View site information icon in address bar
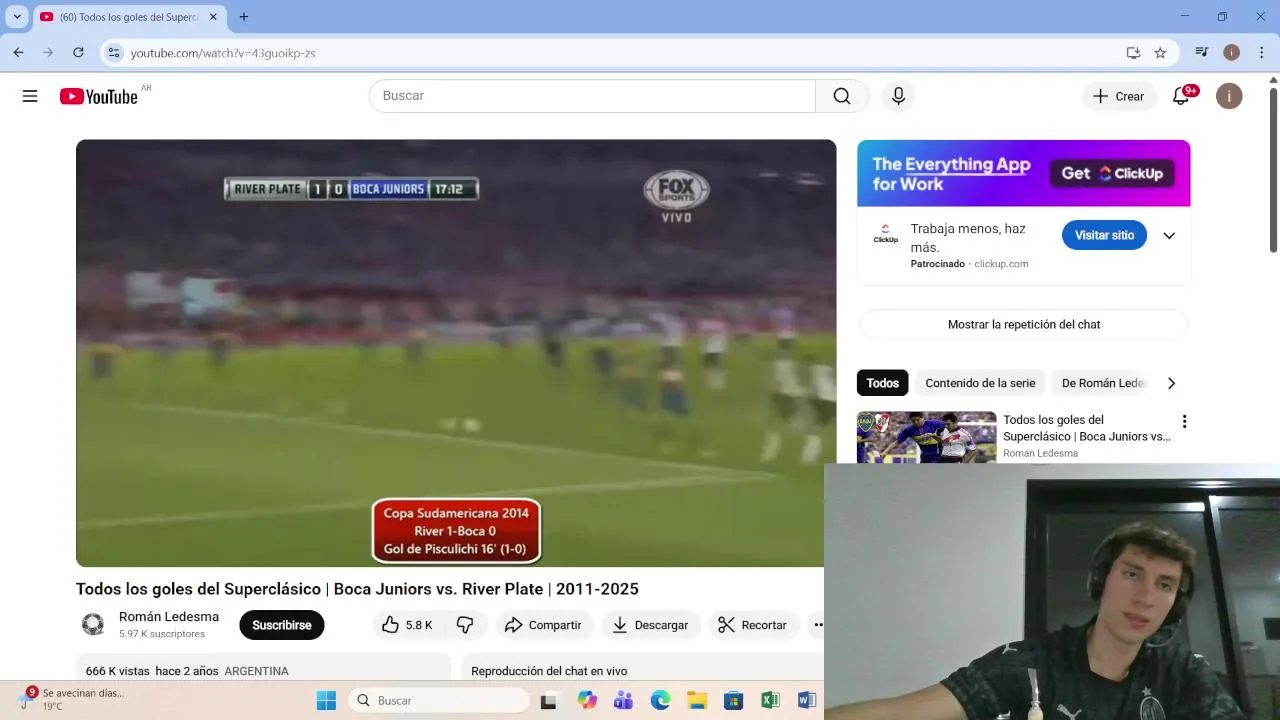 point(114,53)
